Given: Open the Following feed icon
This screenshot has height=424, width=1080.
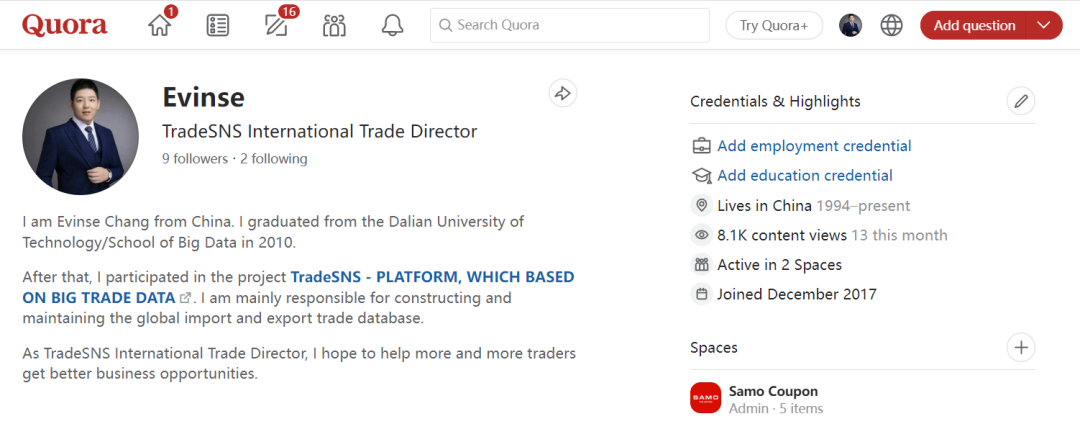Looking at the screenshot, I should [217, 26].
